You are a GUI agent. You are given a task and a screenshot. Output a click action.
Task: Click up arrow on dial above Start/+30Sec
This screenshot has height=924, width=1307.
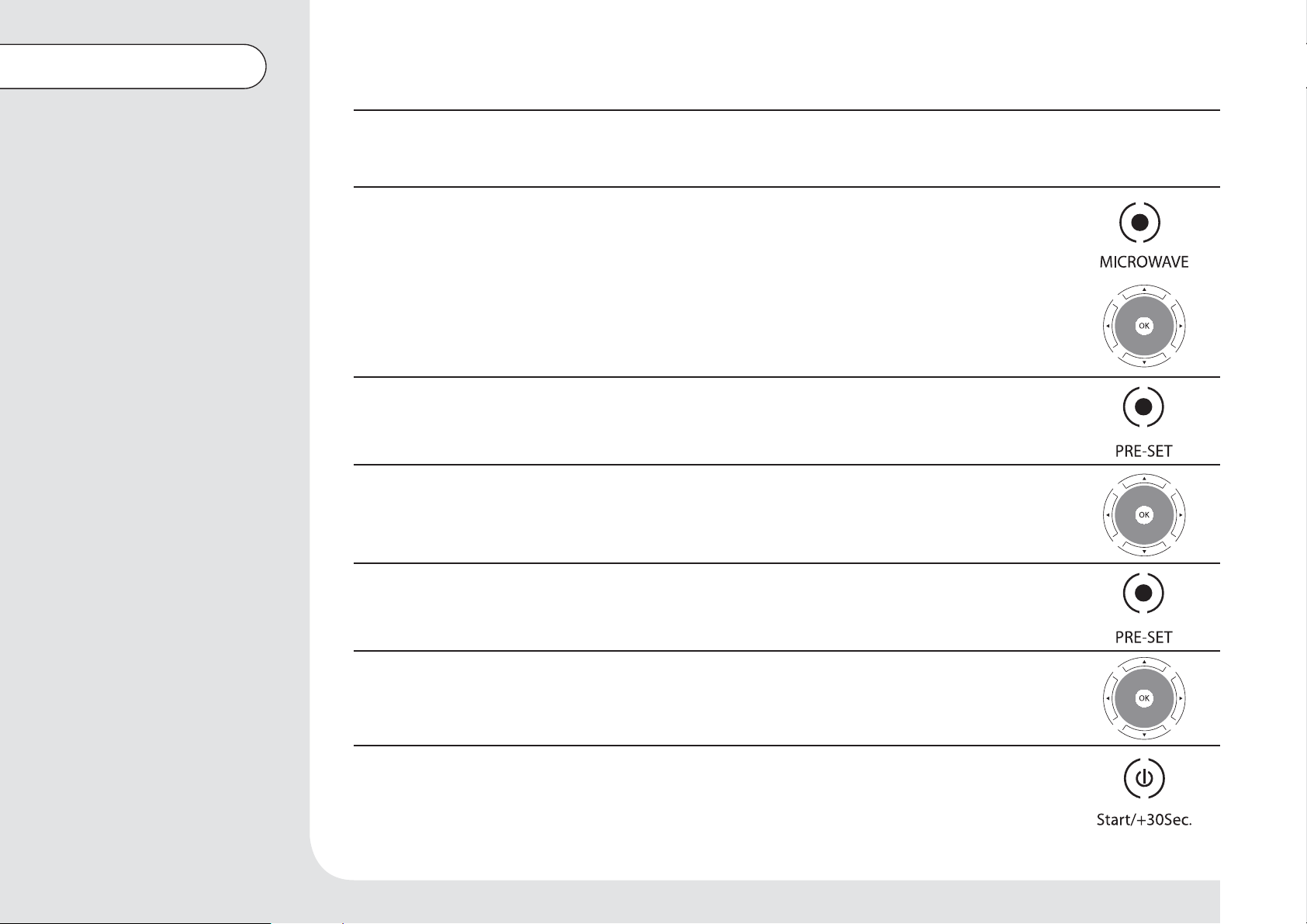(1144, 662)
